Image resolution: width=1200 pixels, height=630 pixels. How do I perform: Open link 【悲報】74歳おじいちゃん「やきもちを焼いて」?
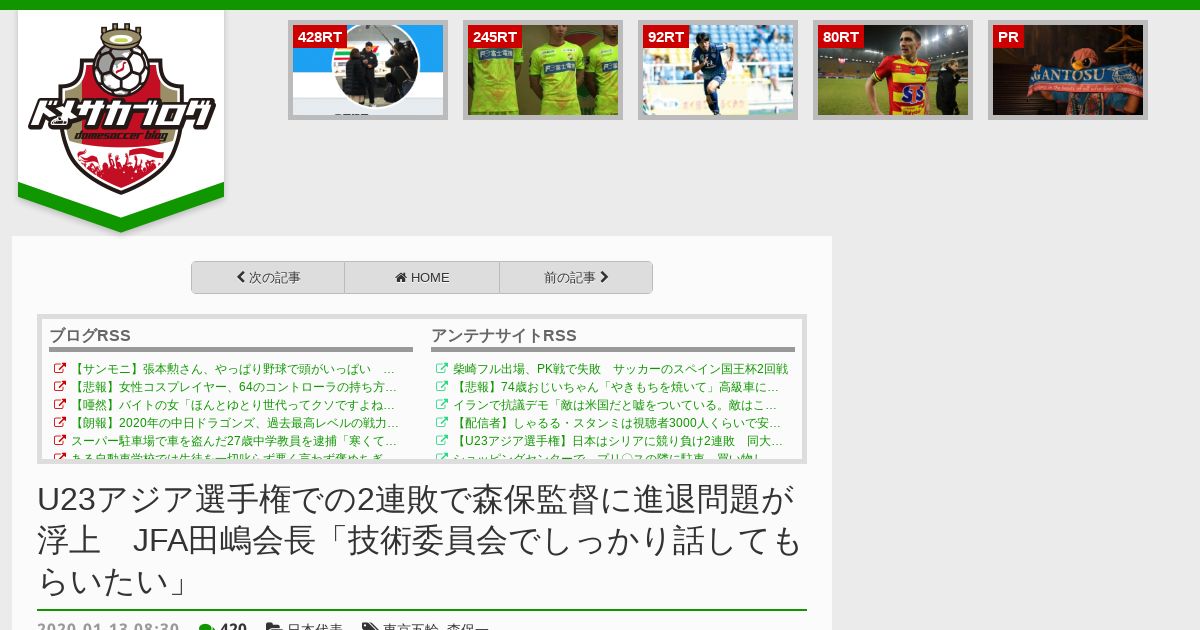pos(616,387)
